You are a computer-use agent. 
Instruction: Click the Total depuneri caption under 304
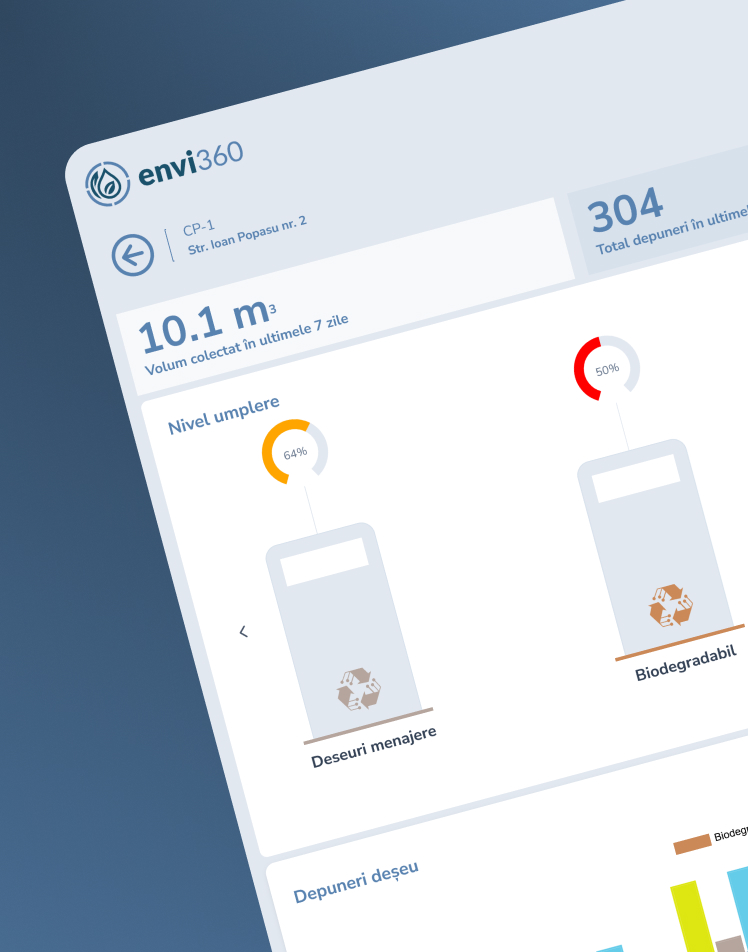pyautogui.click(x=672, y=231)
